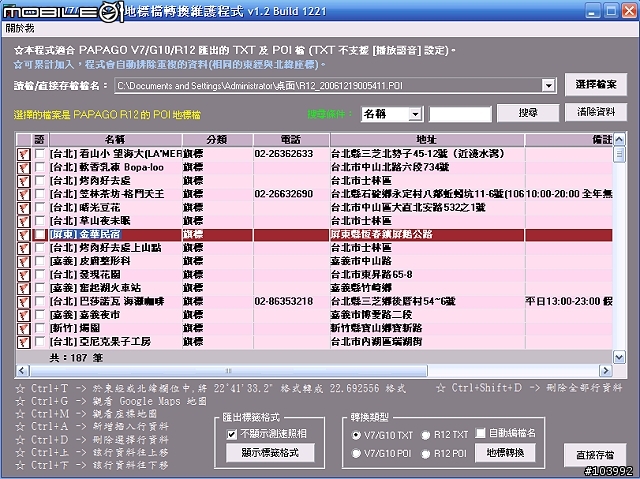640x479 pixels.
Task: Enable 自動編檔名 checkbox
Action: pos(480,433)
